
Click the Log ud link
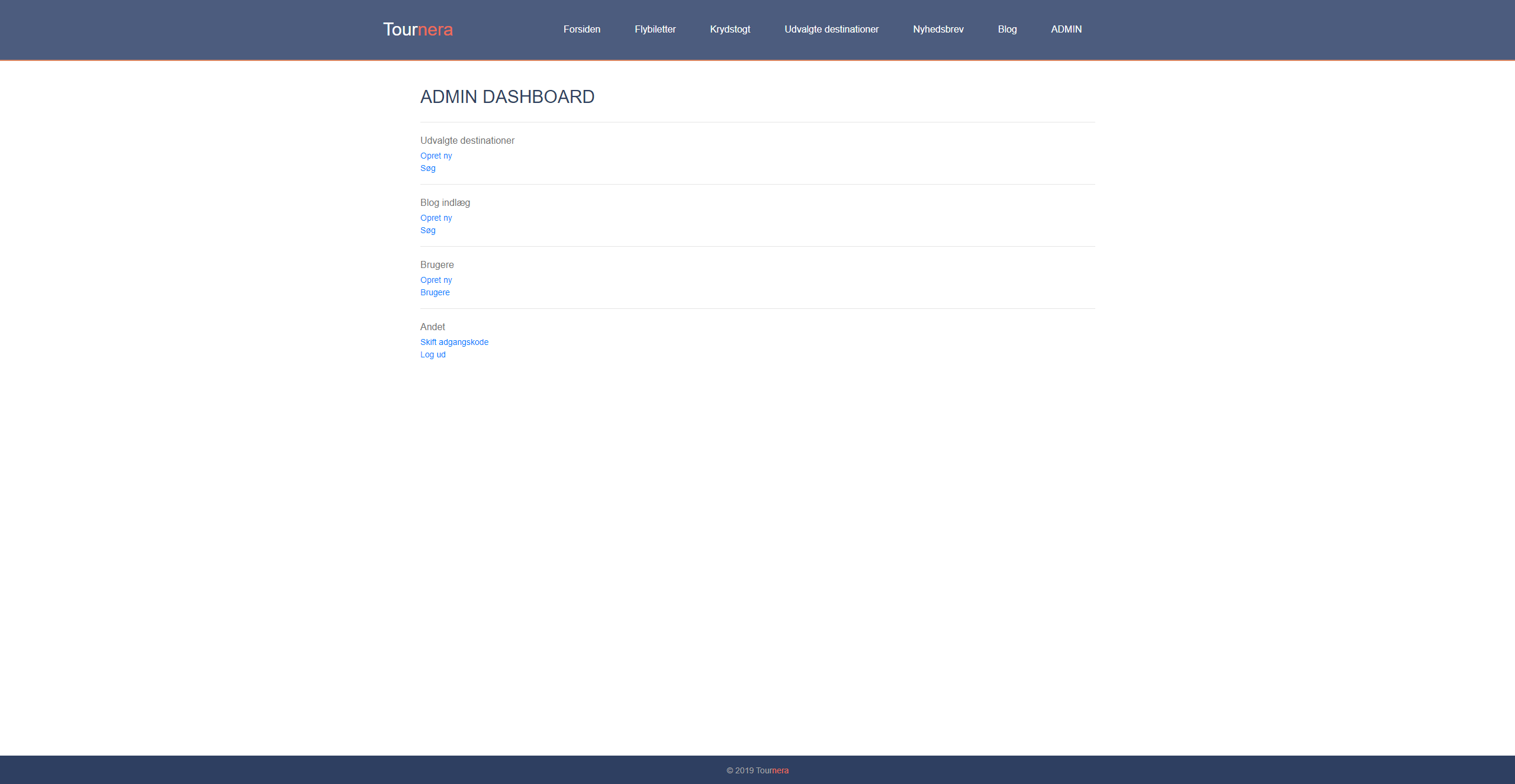432,354
